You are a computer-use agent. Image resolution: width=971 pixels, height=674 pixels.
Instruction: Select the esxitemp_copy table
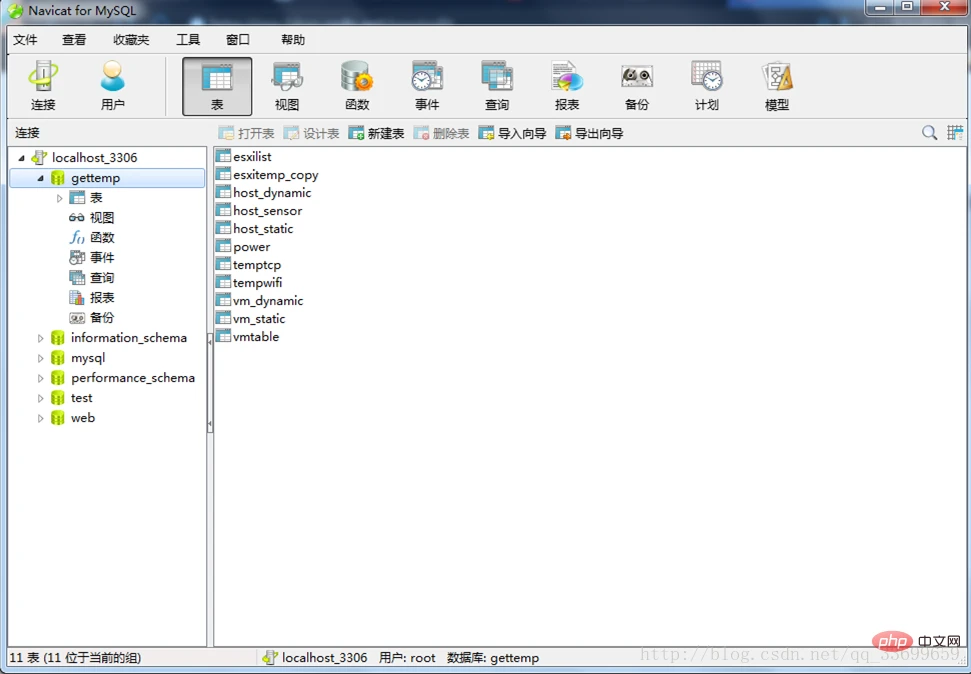pos(268,175)
